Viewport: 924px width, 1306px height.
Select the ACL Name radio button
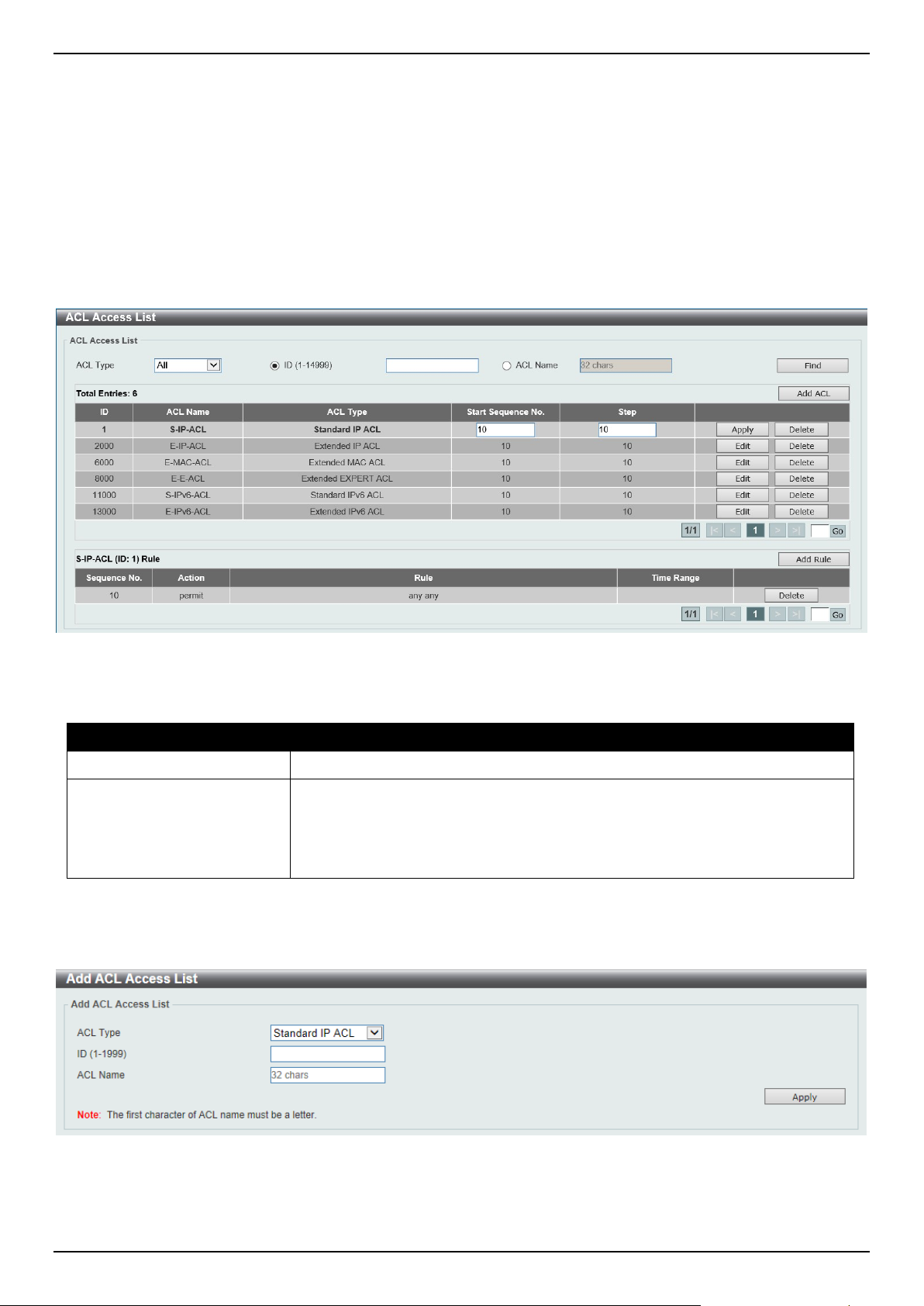pos(507,366)
